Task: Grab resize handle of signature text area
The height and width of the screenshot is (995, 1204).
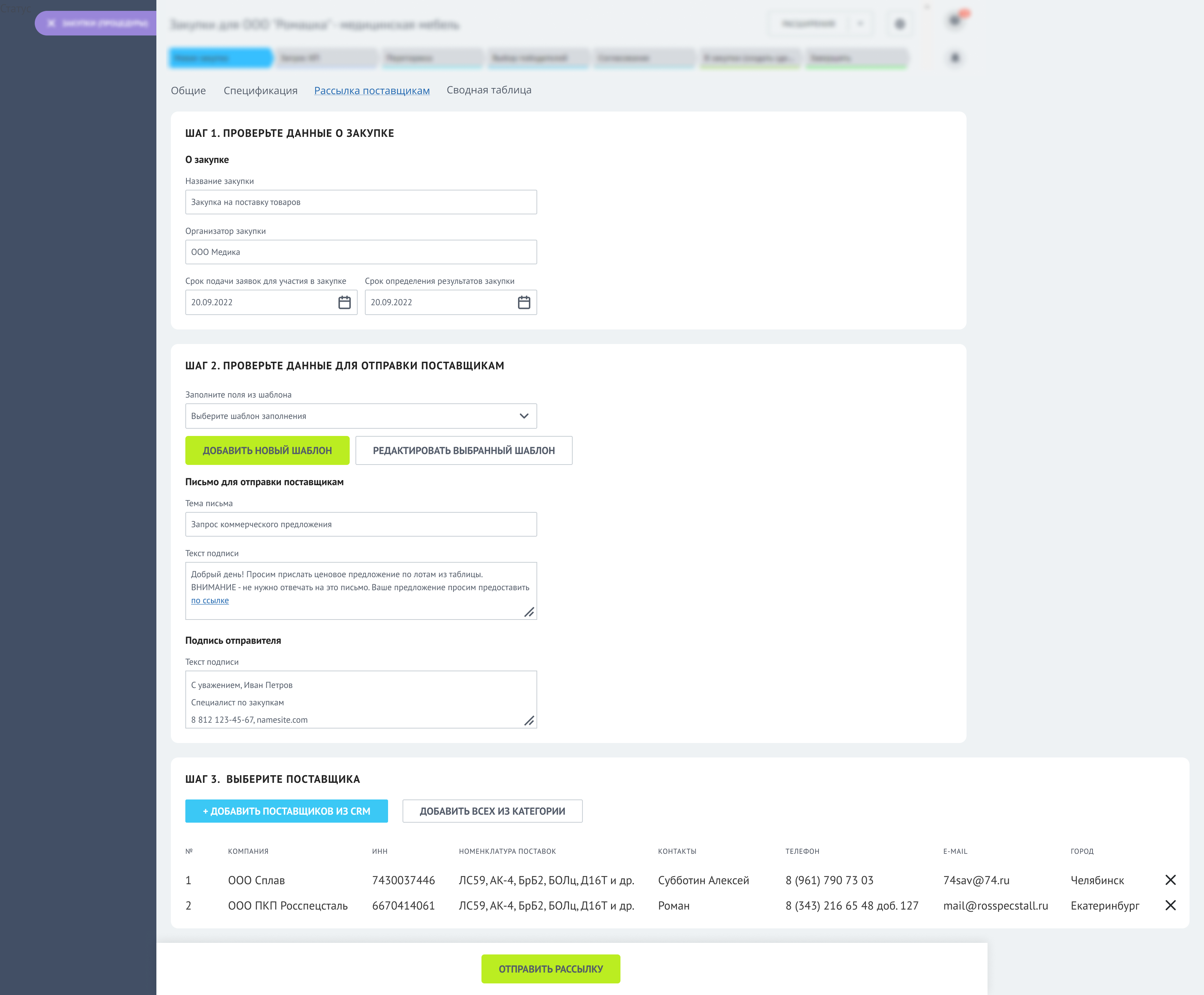Action: click(x=529, y=721)
